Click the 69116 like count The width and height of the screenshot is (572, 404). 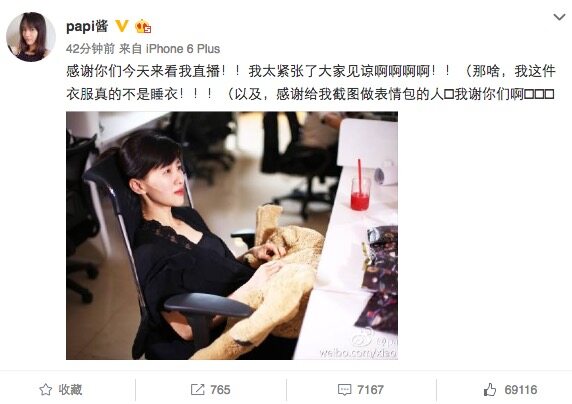point(521,390)
